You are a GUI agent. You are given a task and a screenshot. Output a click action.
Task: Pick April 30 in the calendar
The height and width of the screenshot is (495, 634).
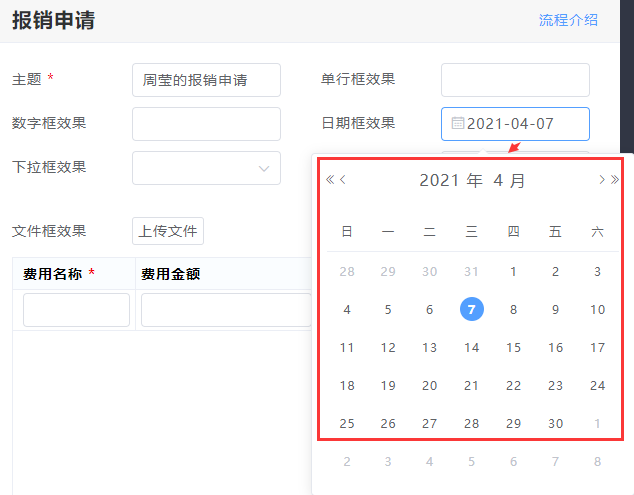(555, 424)
